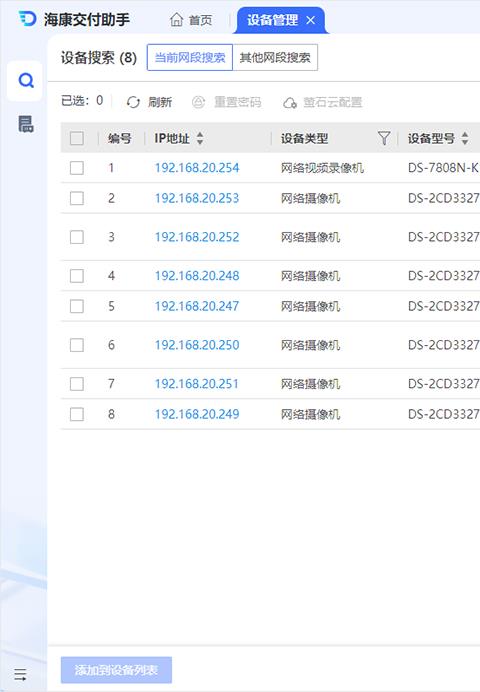Open IP link 192.168.20.248

tap(197, 276)
